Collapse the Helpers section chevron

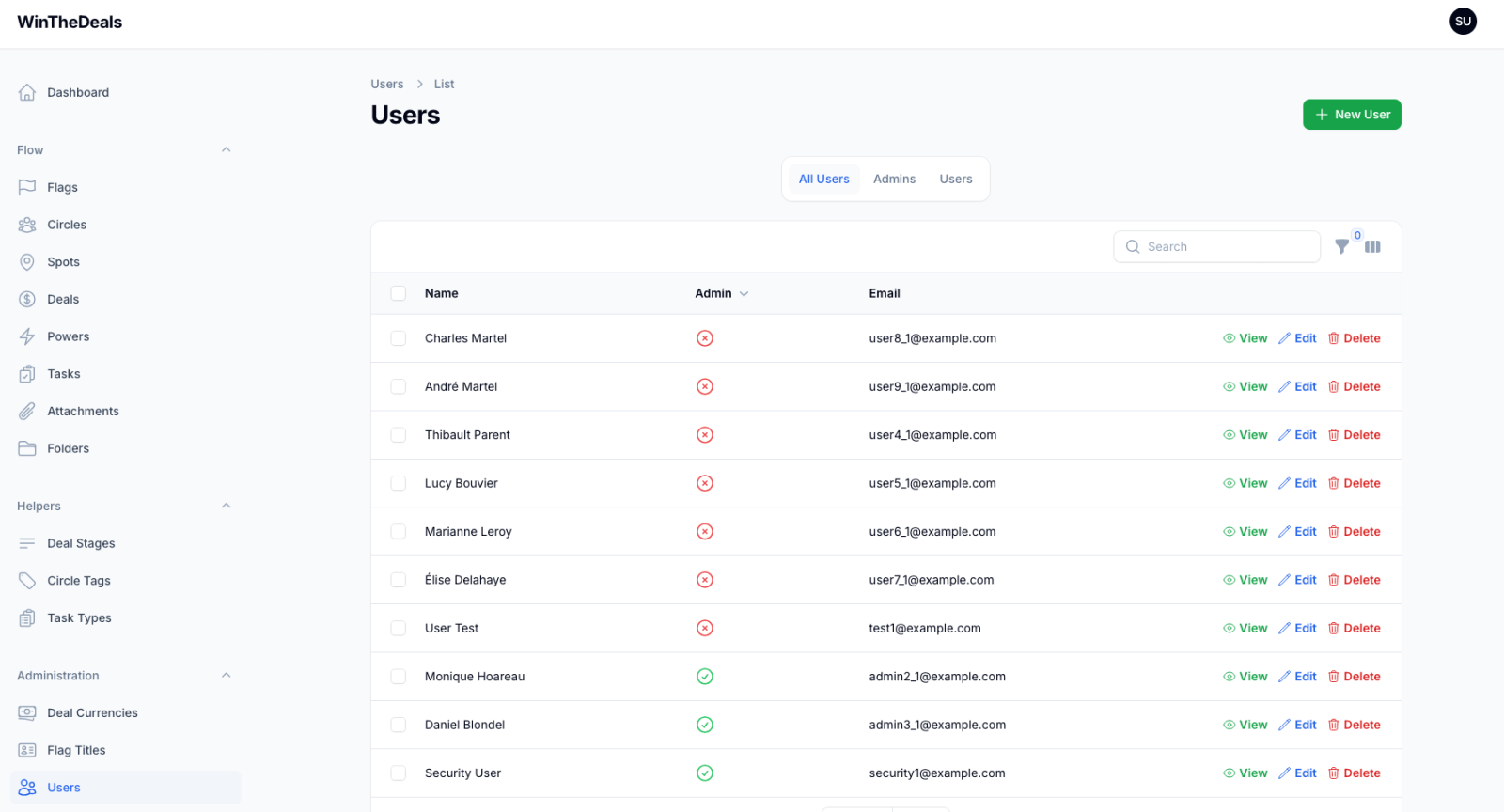point(226,506)
